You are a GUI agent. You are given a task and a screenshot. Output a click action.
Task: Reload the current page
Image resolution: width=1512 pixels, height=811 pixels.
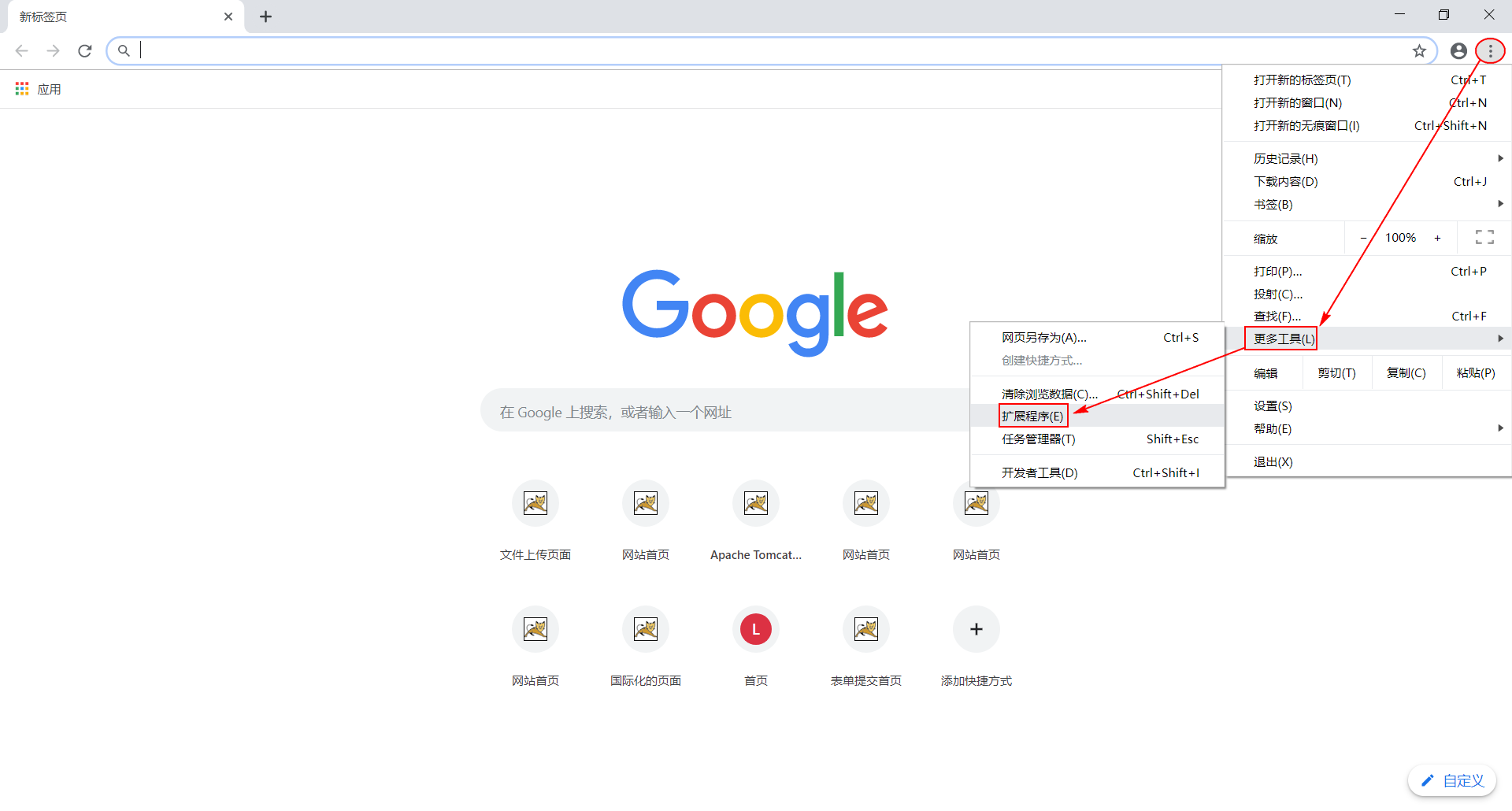coord(84,50)
